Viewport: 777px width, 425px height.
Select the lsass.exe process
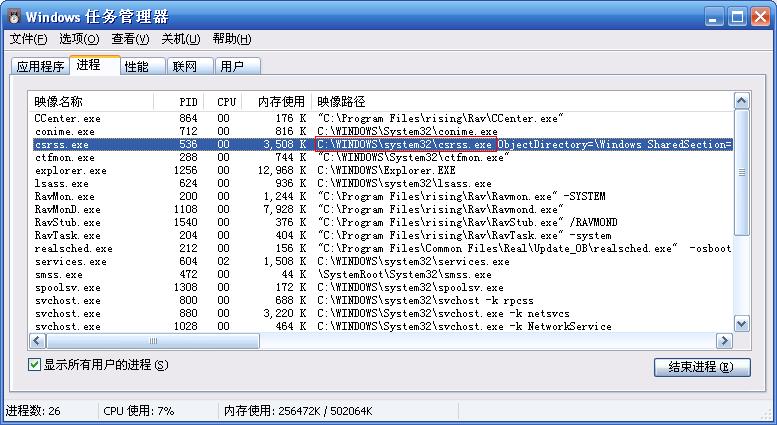coord(381,183)
